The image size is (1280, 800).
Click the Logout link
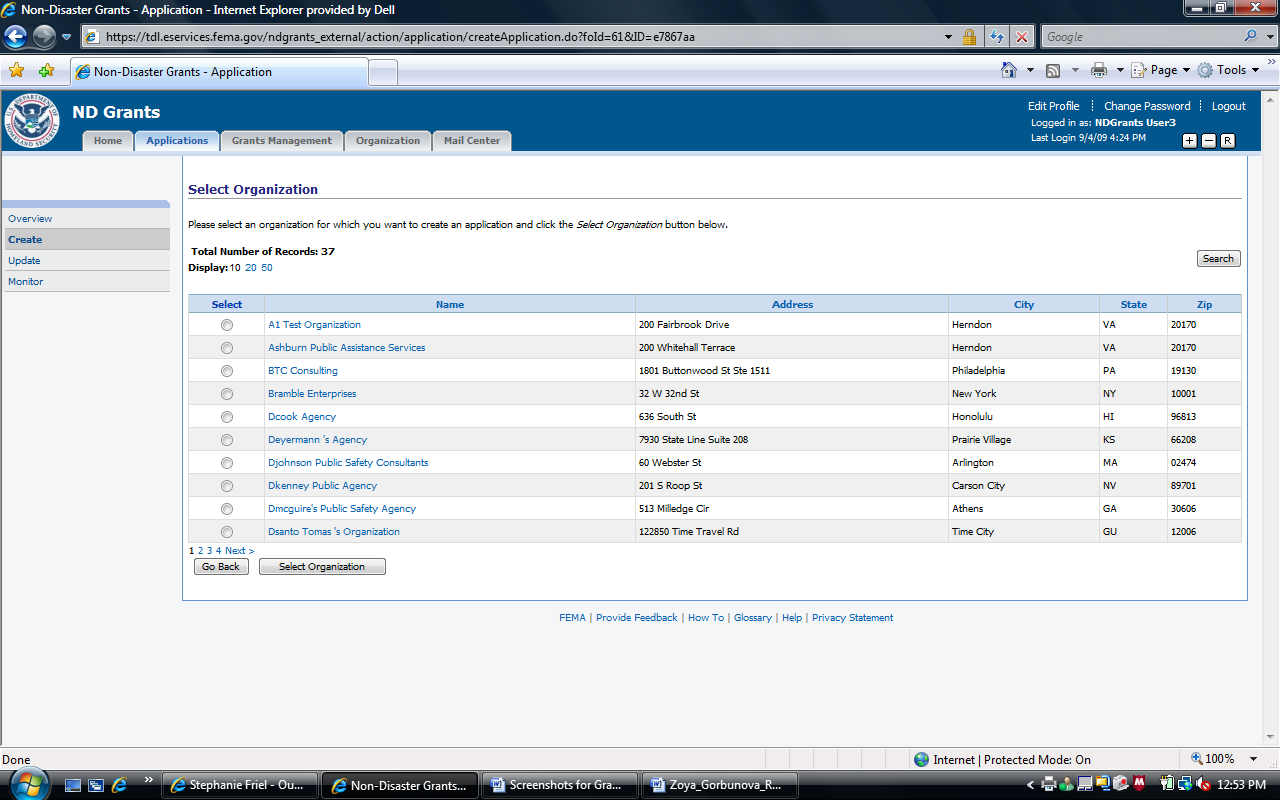[1228, 106]
